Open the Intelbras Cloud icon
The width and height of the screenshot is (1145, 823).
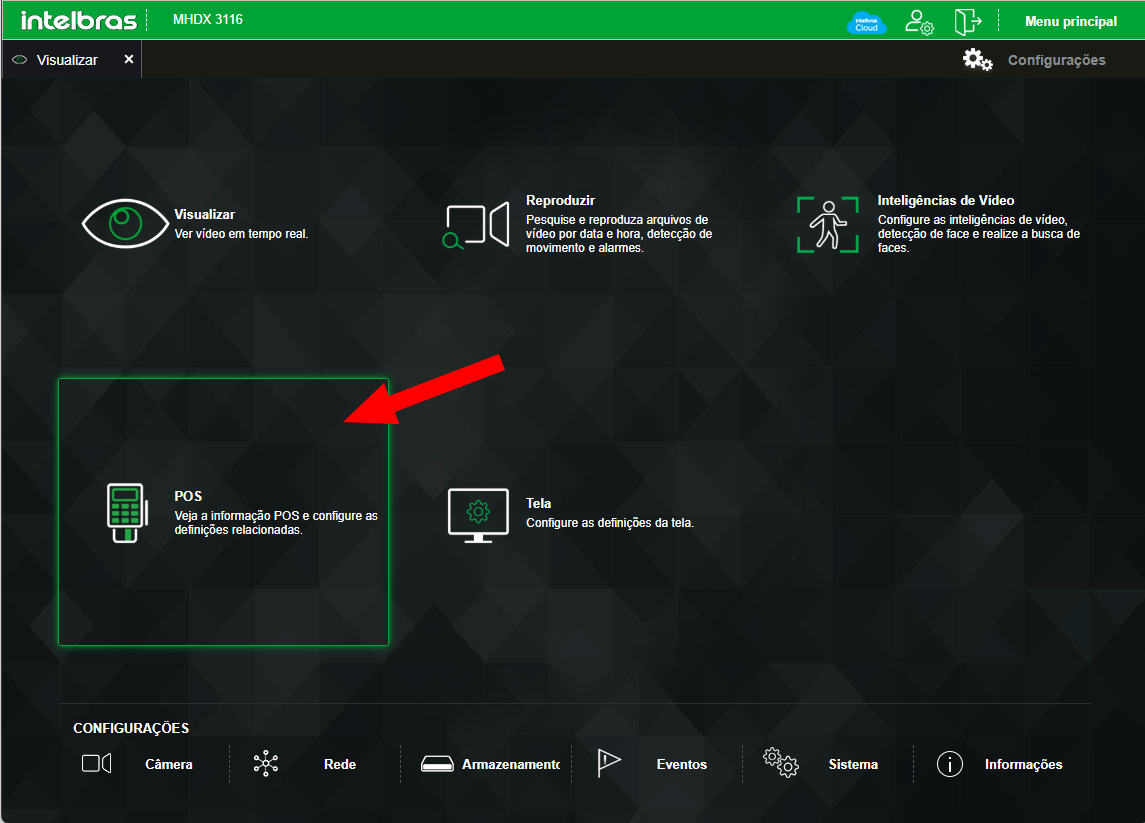(x=866, y=23)
